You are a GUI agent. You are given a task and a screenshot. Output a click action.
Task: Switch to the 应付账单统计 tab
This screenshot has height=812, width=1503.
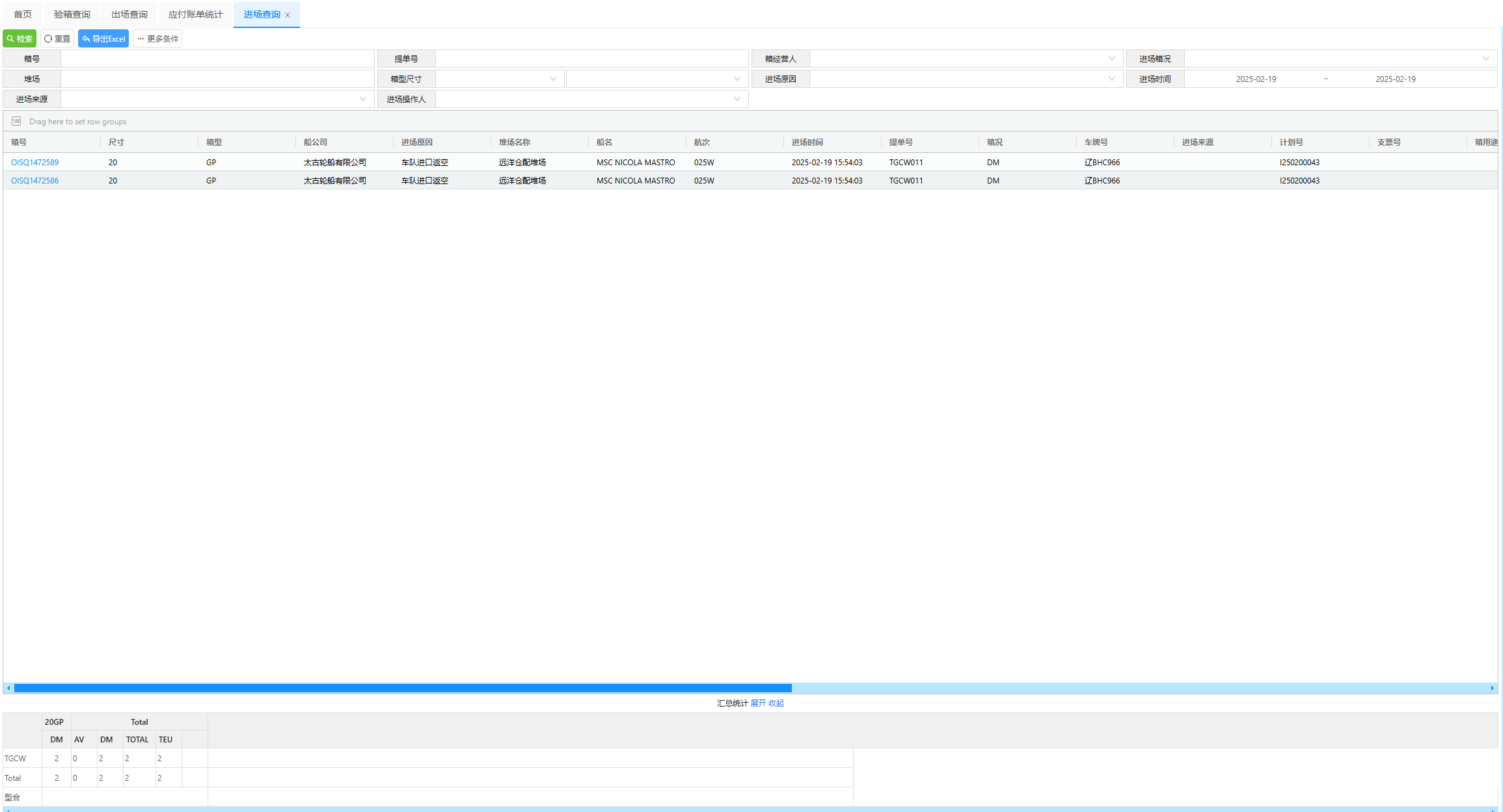tap(195, 14)
